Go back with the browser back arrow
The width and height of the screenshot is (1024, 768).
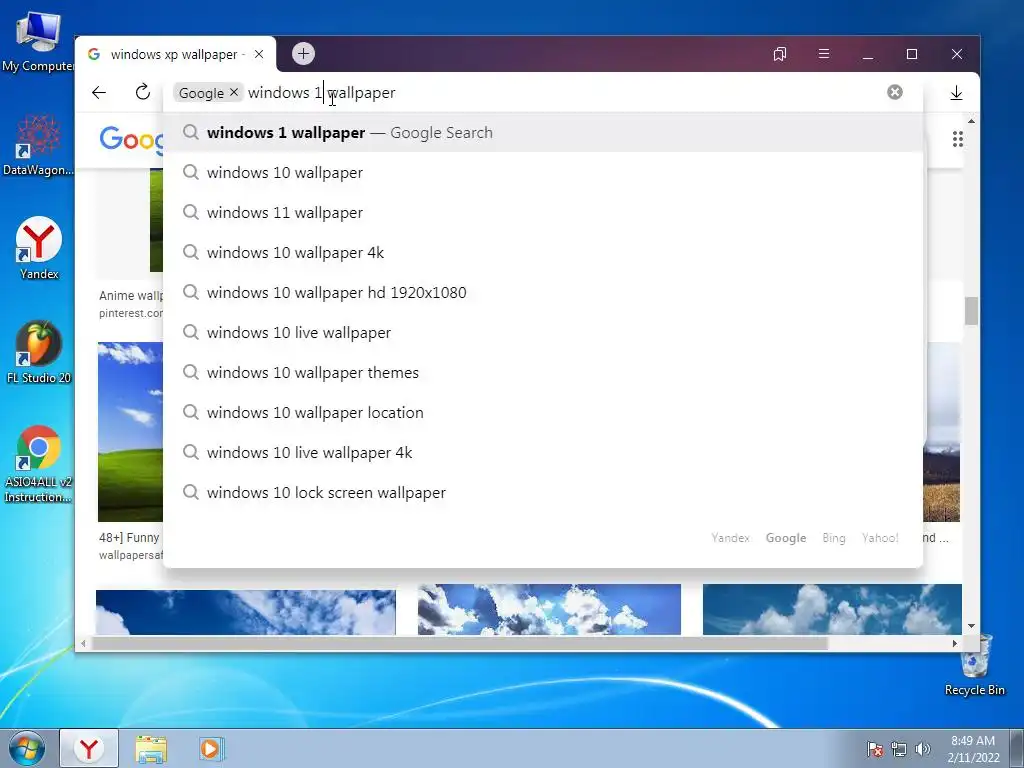click(x=99, y=93)
